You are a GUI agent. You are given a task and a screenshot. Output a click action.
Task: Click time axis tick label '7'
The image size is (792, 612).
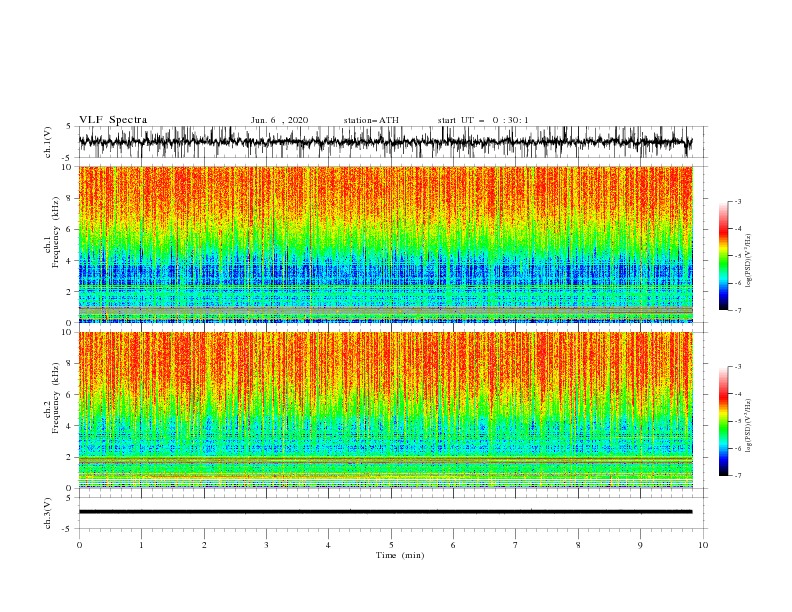(x=516, y=545)
